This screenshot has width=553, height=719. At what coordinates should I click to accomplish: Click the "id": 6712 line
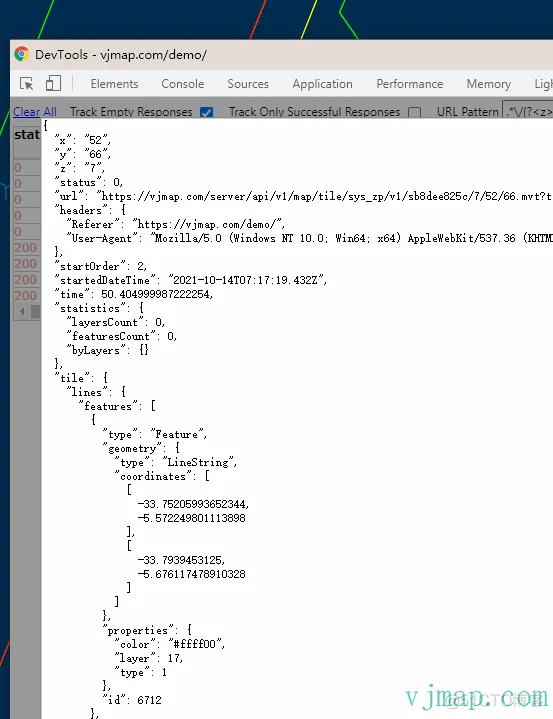pyautogui.click(x=132, y=700)
